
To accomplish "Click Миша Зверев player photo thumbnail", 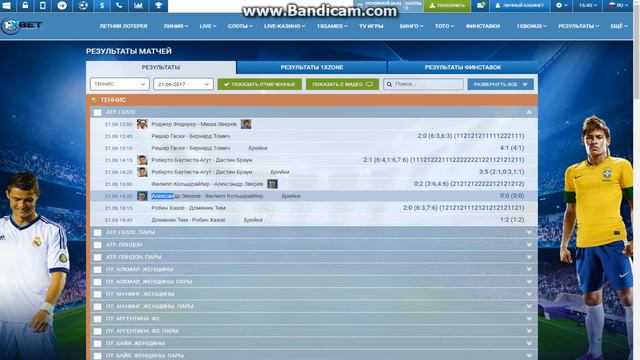I will [246, 124].
